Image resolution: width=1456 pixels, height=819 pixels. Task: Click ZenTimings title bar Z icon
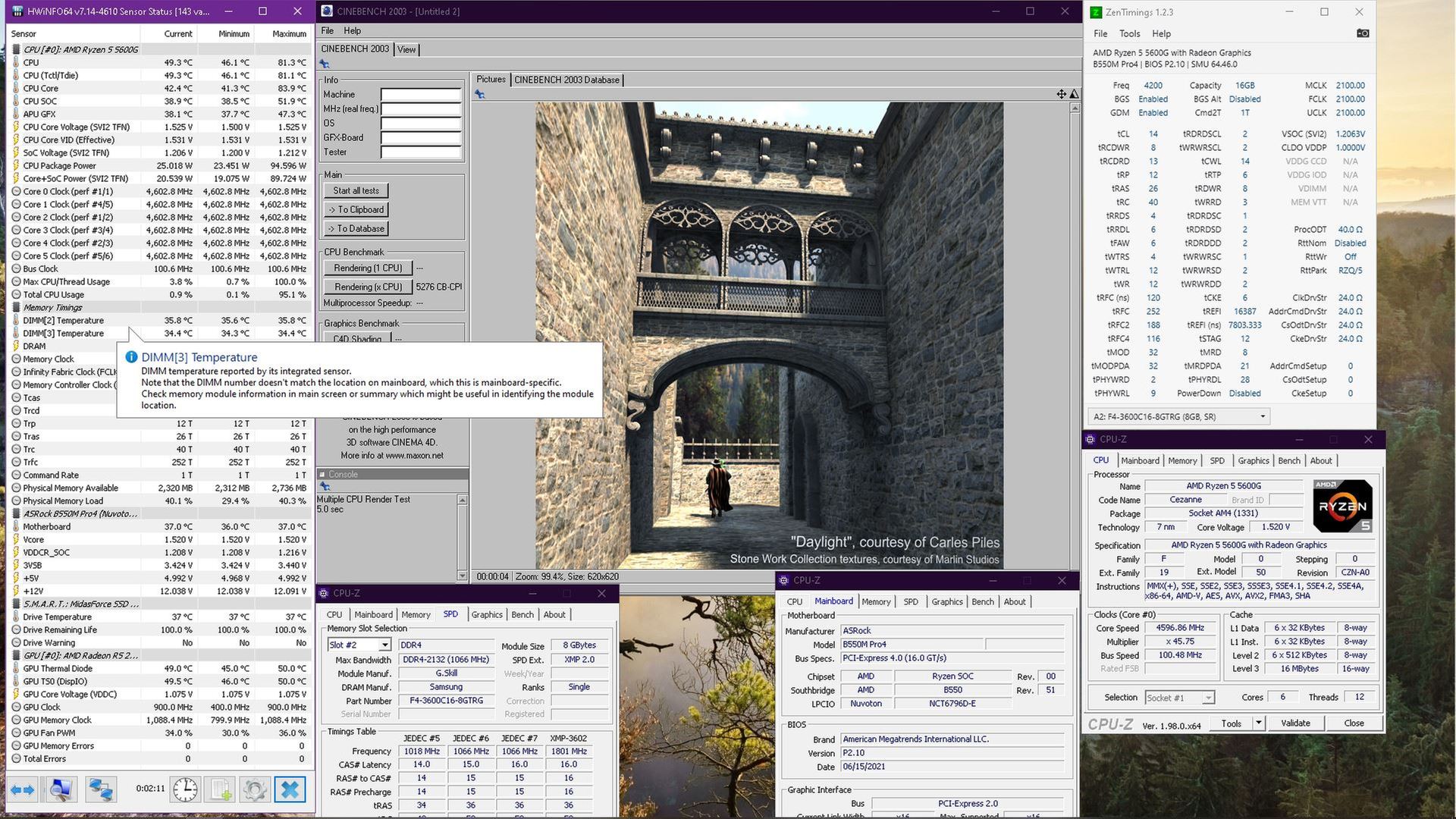click(x=1096, y=12)
